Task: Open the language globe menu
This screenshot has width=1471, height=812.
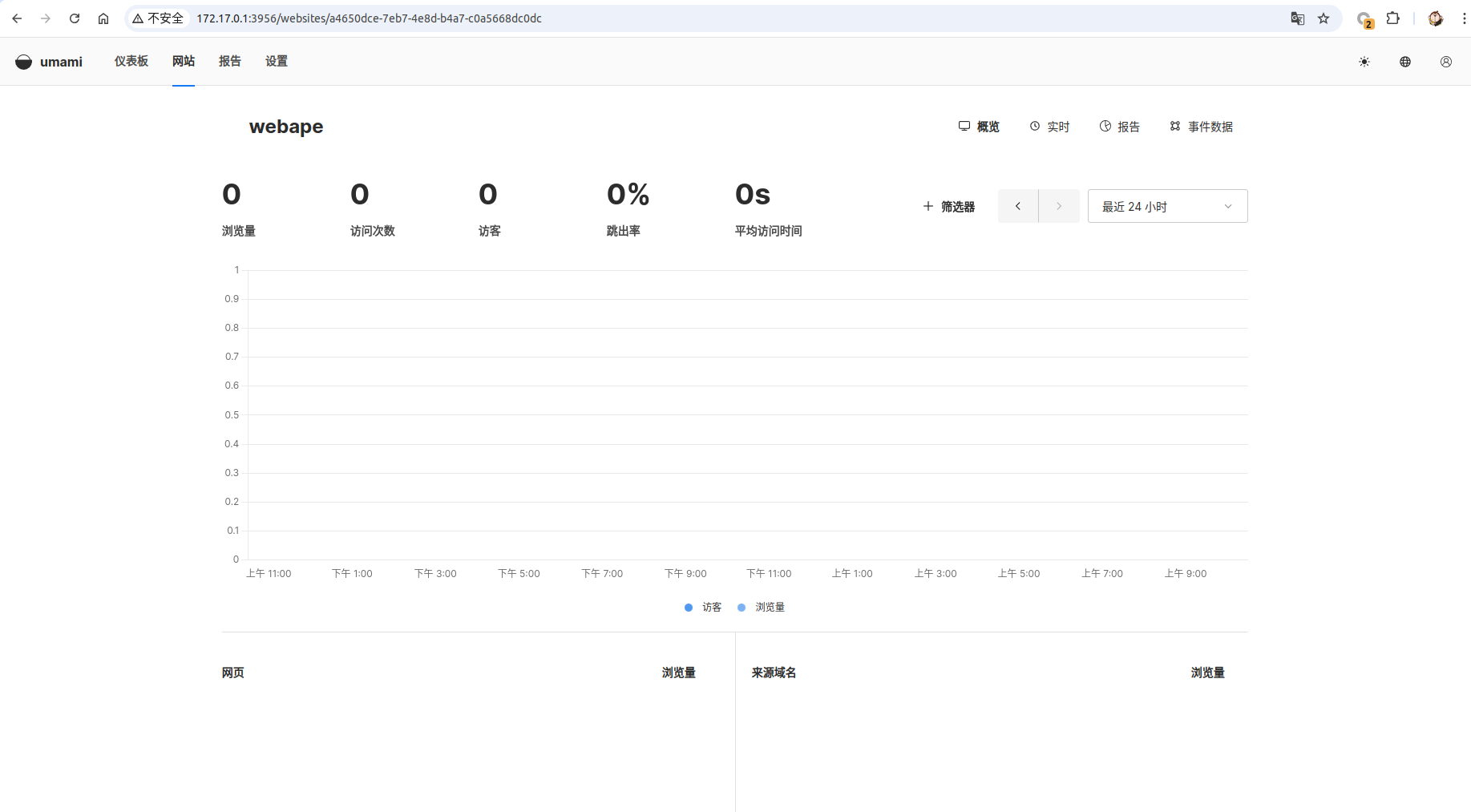Action: 1405,62
